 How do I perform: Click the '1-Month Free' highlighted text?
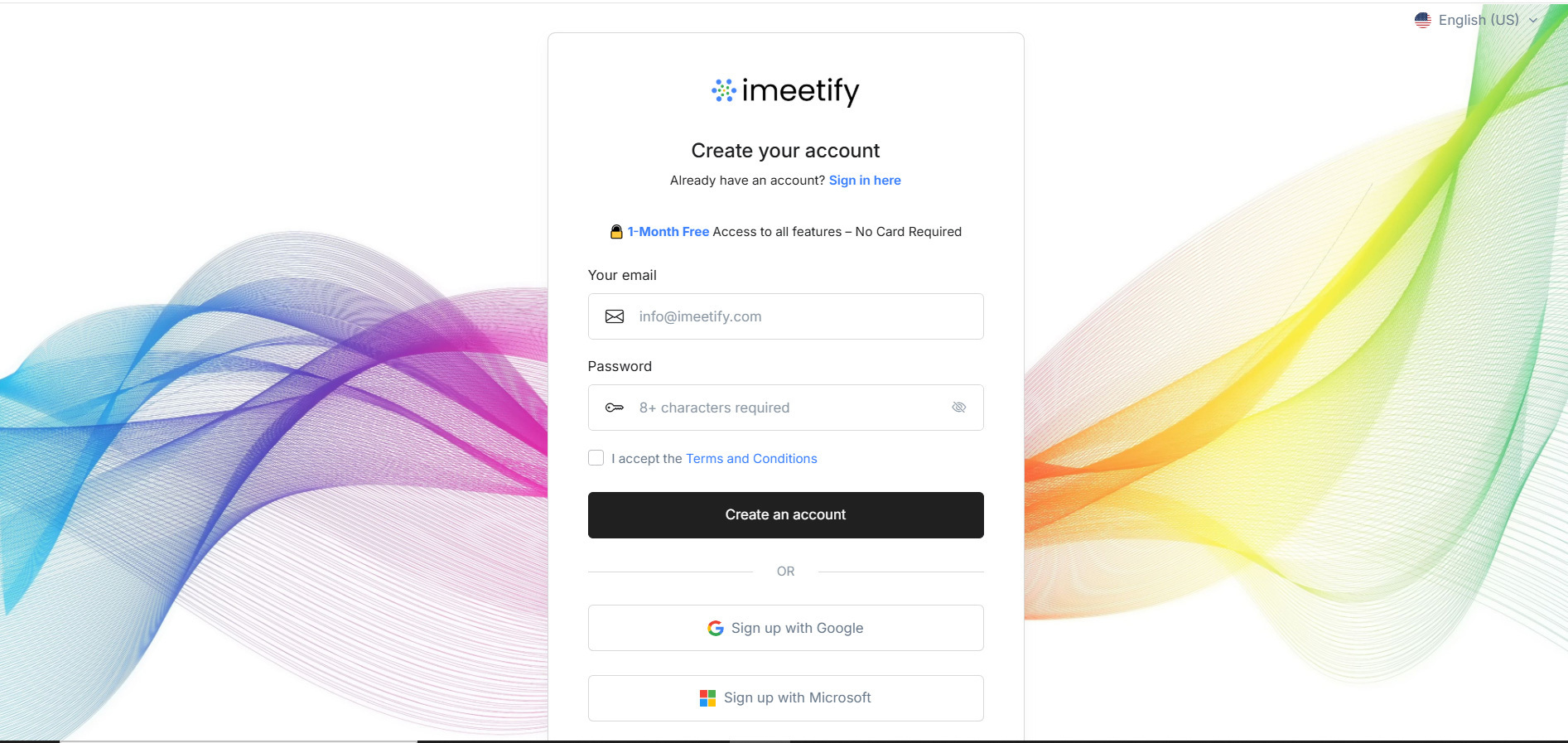pos(668,232)
